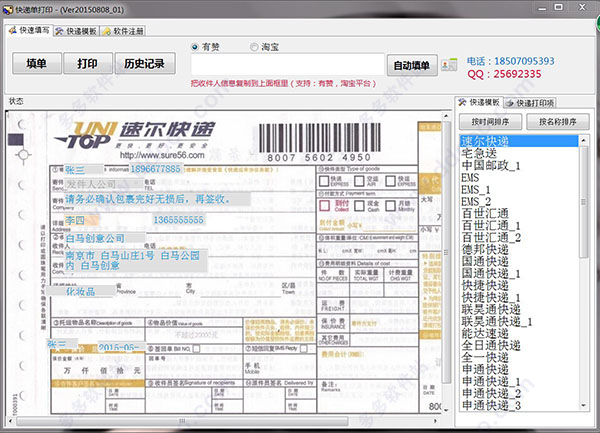600x433 pixels.
Task: Tick the 短信回复 SMS Reply checkbox
Action: click(304, 348)
